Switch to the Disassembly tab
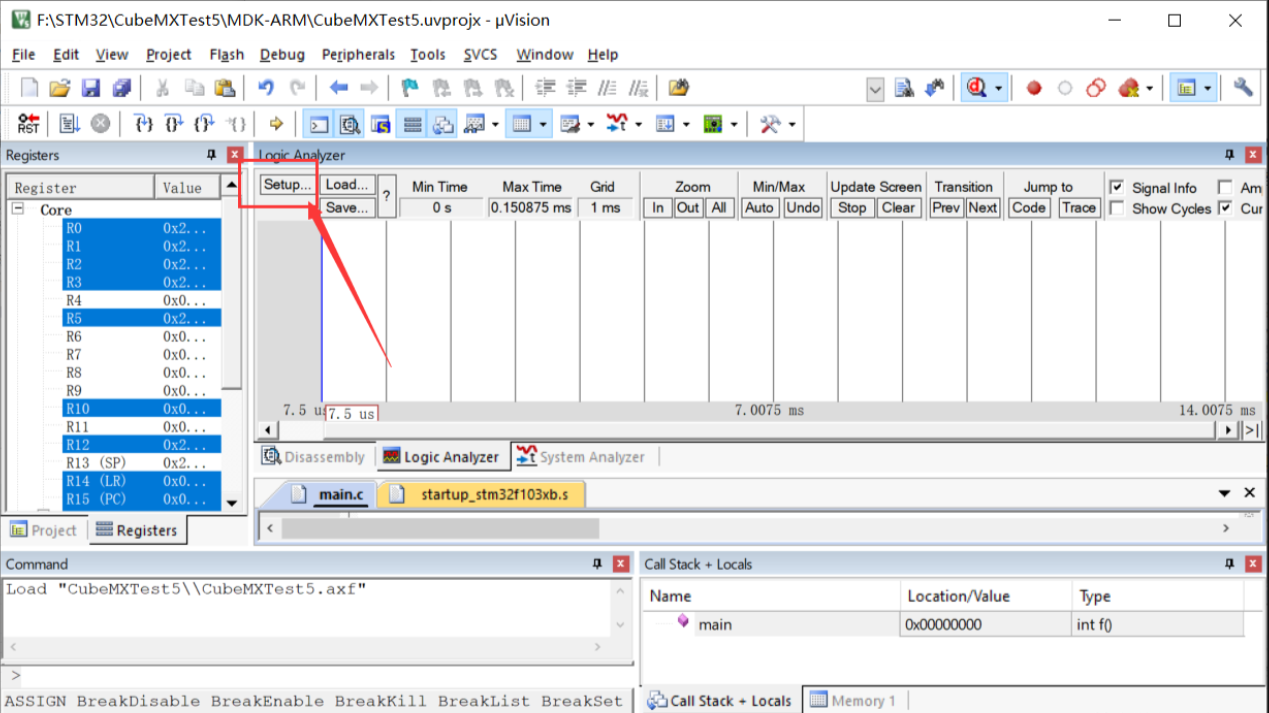Image resolution: width=1269 pixels, height=713 pixels. click(x=314, y=457)
